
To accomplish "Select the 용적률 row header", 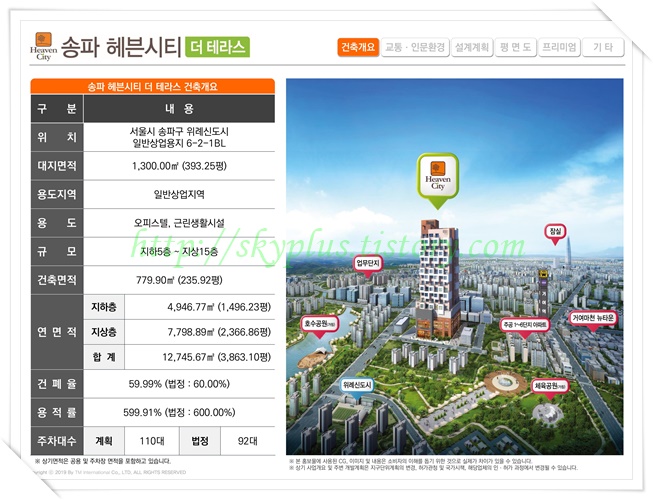I will (57, 413).
